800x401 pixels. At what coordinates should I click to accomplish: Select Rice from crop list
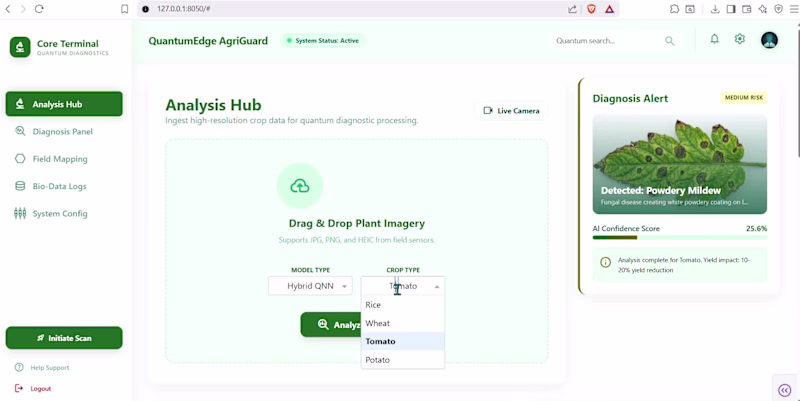click(403, 305)
